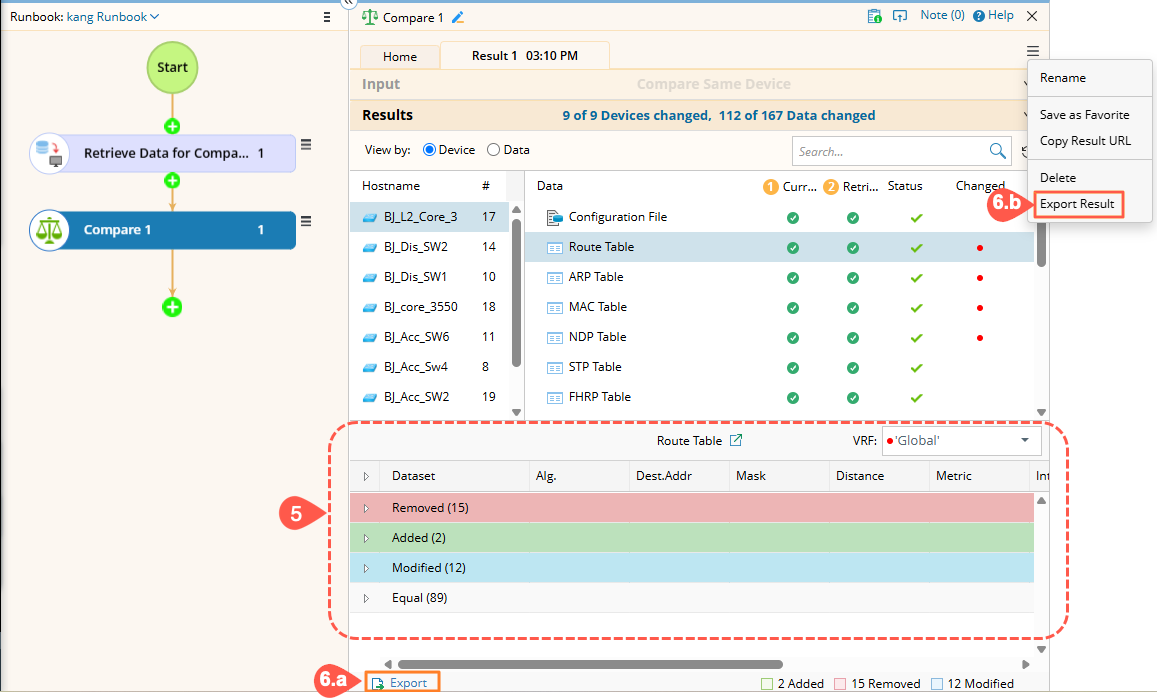Screen dimensions: 1157x700
Task: Click the green plus below Start node
Action: click(x=172, y=126)
